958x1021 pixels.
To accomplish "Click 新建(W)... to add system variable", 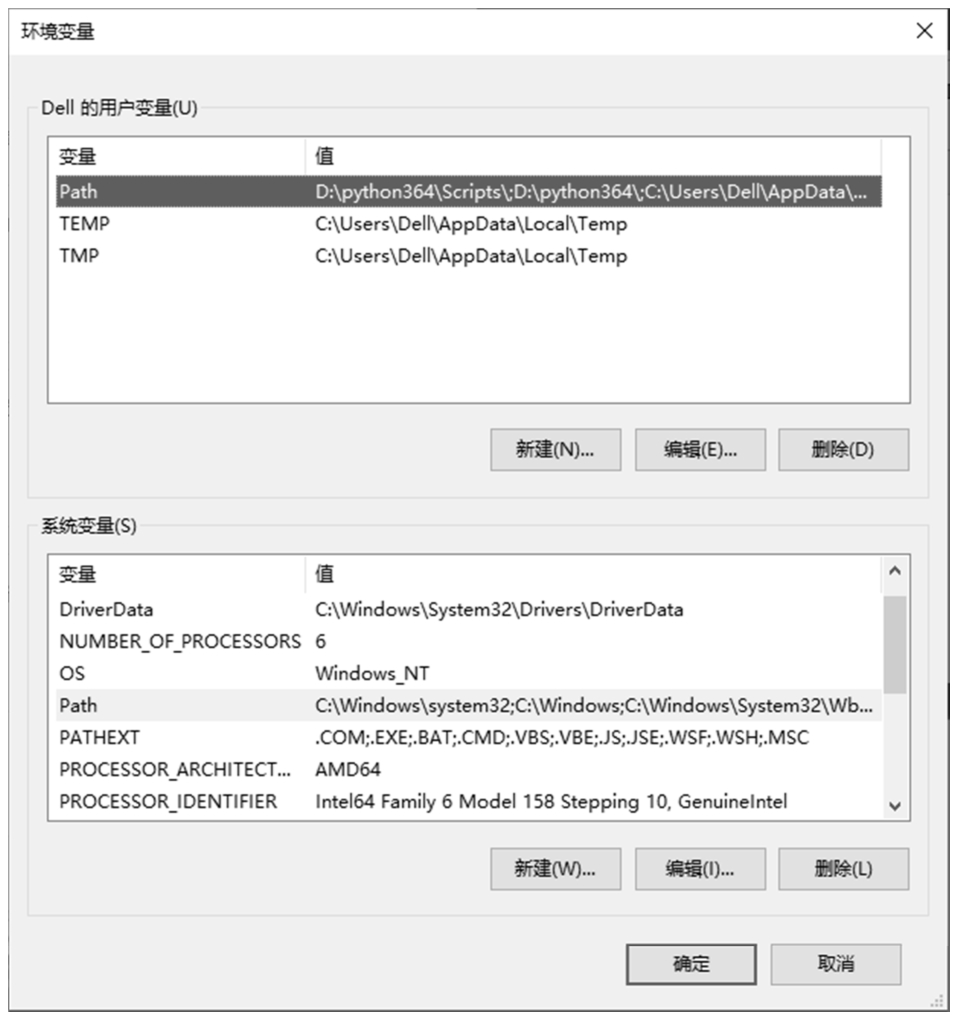I will coord(556,869).
